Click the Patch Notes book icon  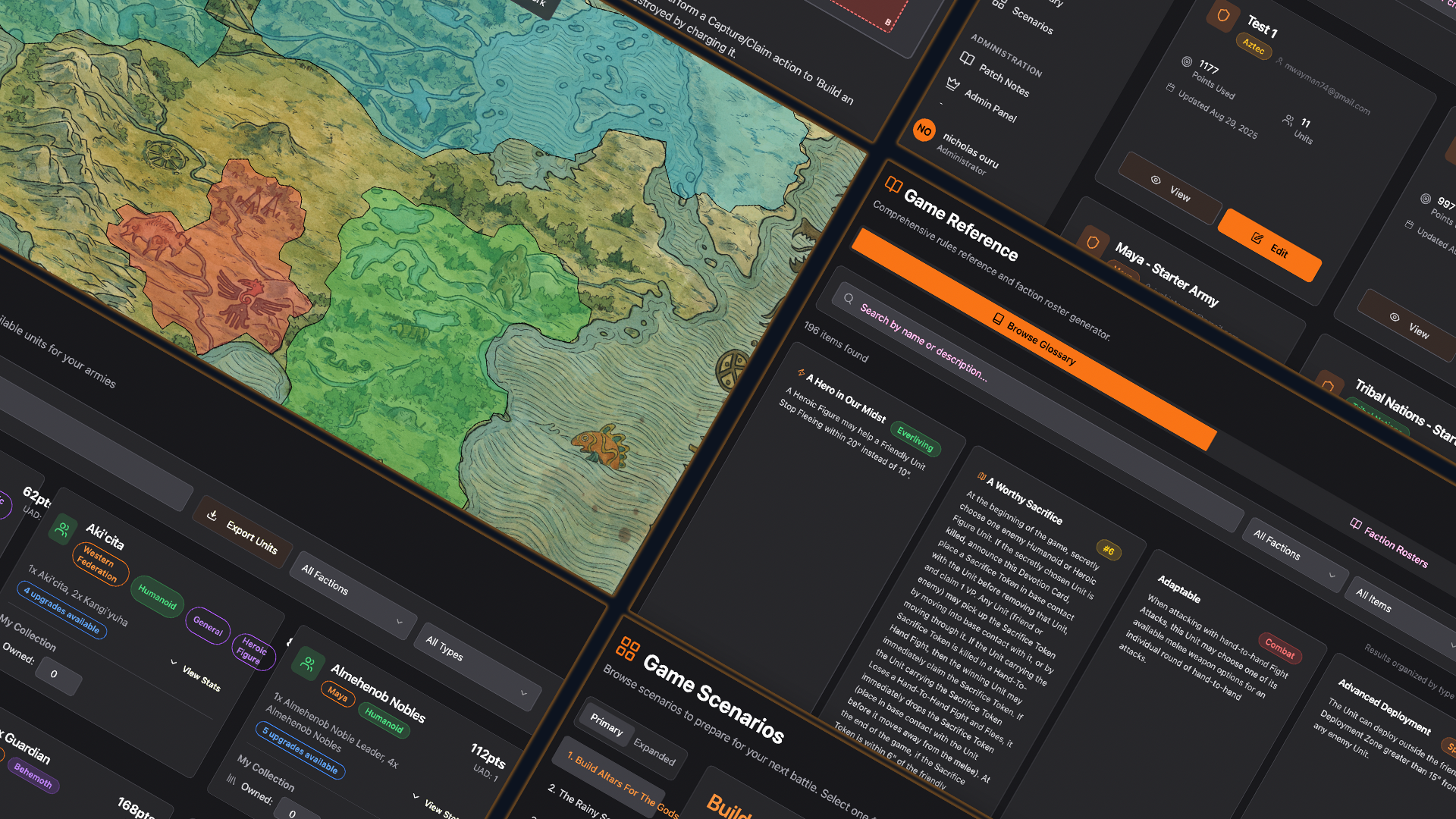tap(967, 58)
